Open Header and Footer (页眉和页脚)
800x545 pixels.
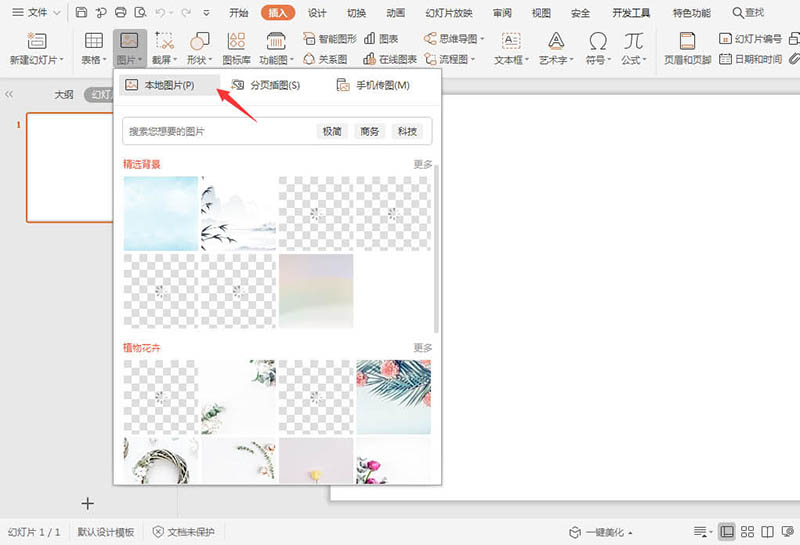click(x=687, y=48)
